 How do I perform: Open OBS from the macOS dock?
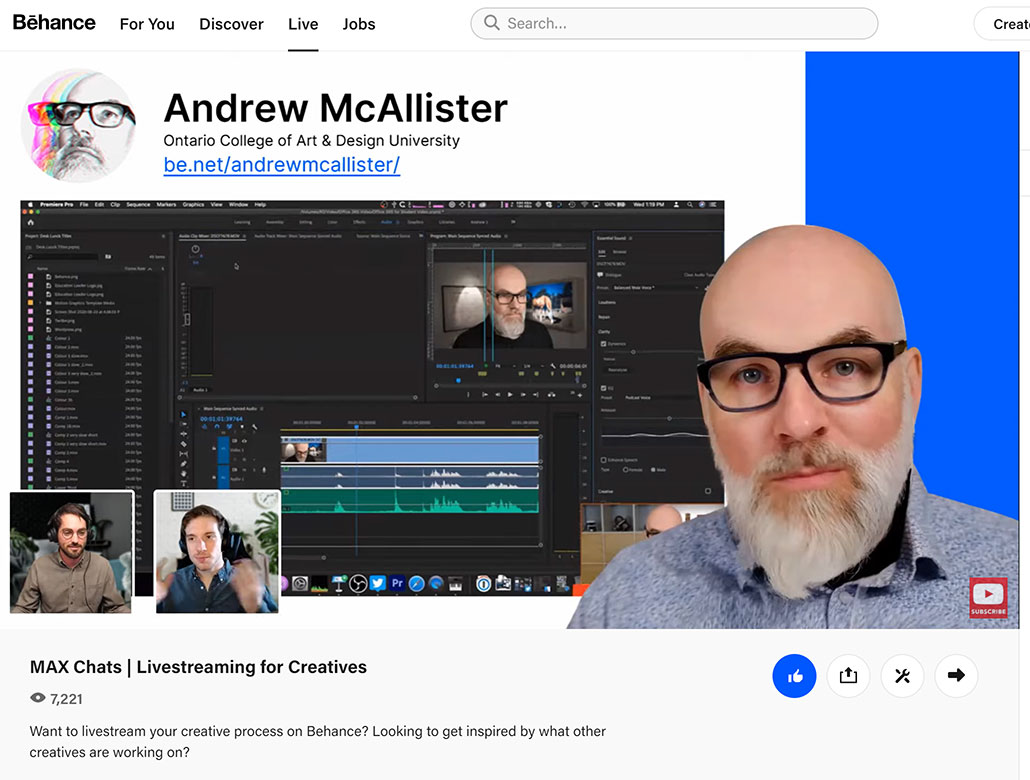358,584
